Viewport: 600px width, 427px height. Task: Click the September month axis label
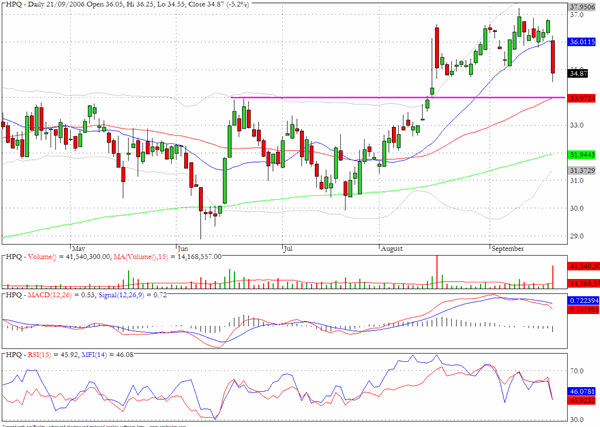tap(507, 249)
